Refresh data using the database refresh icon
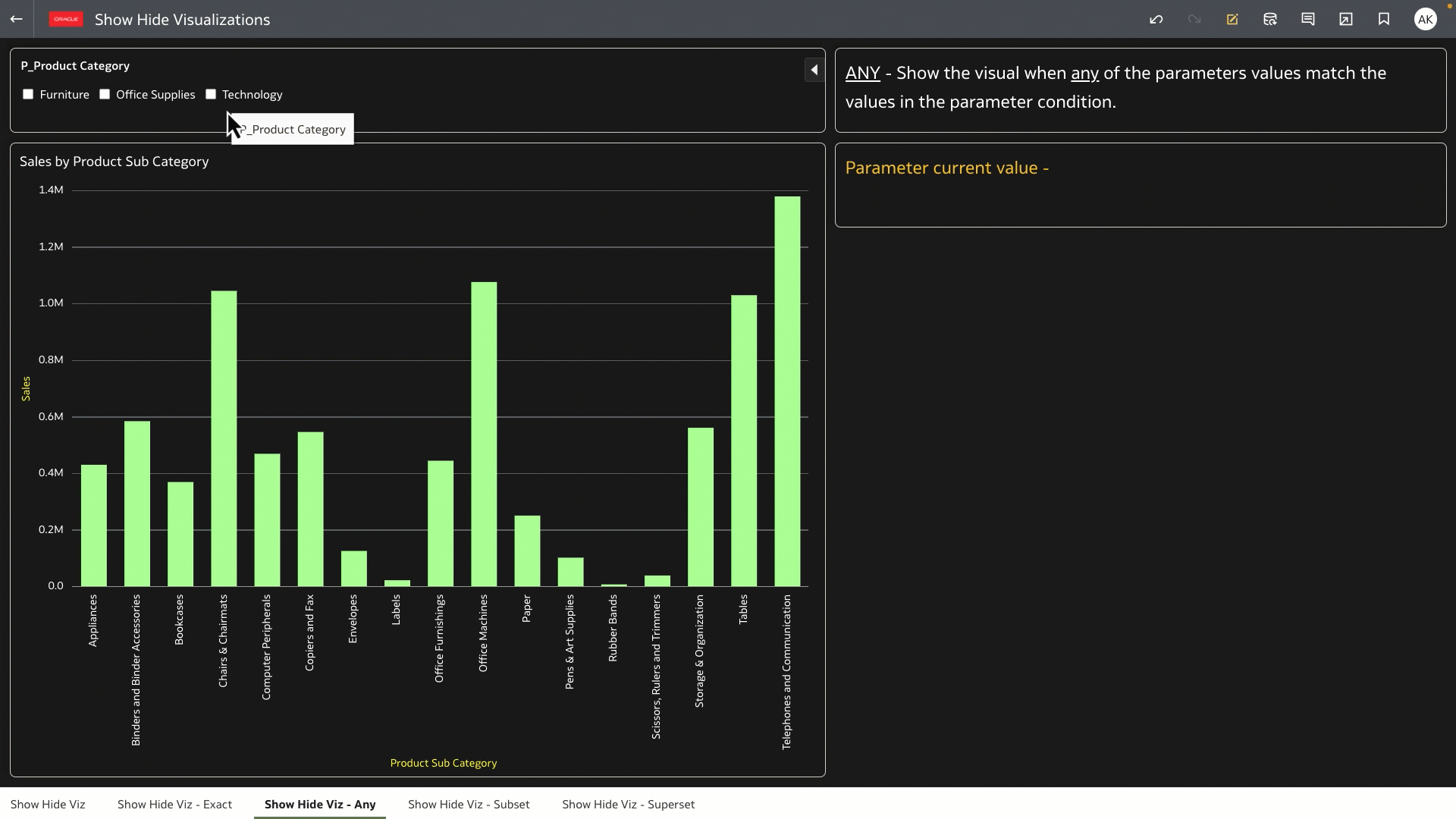 click(1270, 19)
